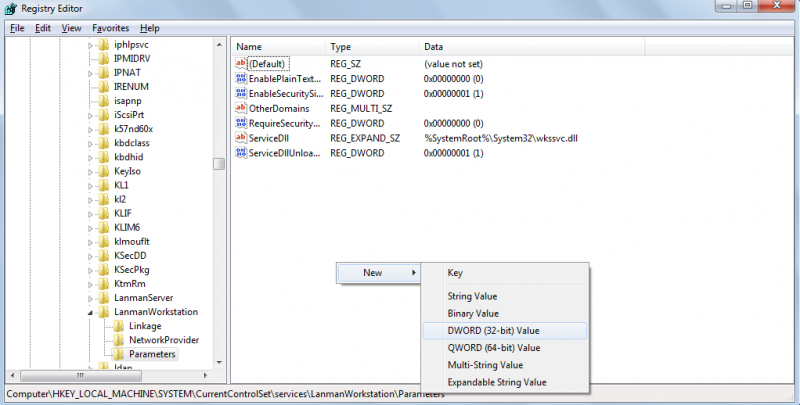Image resolution: width=800 pixels, height=405 pixels.
Task: Choose Key from the New submenu
Action: 505,273
